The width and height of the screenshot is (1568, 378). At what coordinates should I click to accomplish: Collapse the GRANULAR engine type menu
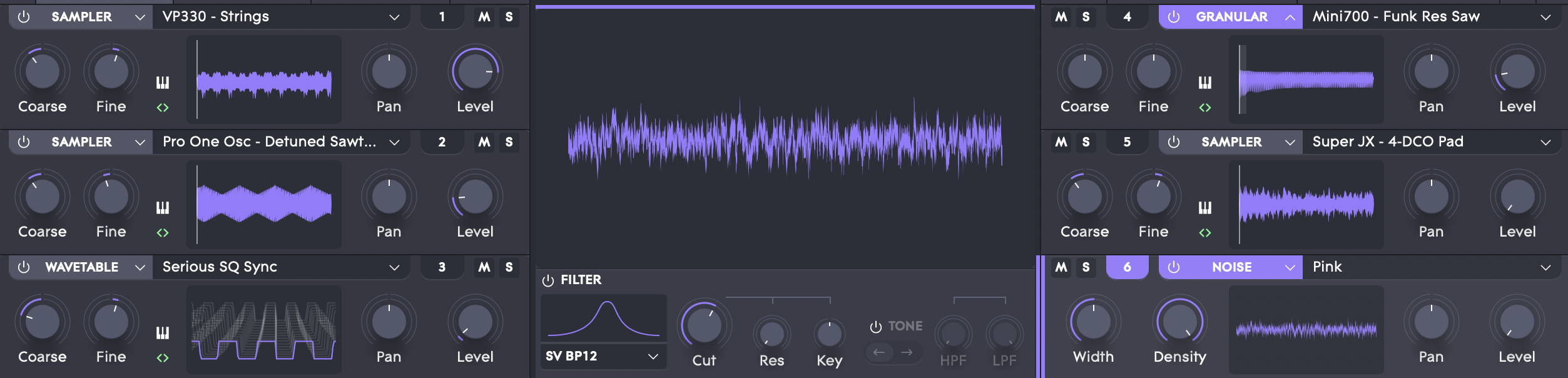[1290, 18]
